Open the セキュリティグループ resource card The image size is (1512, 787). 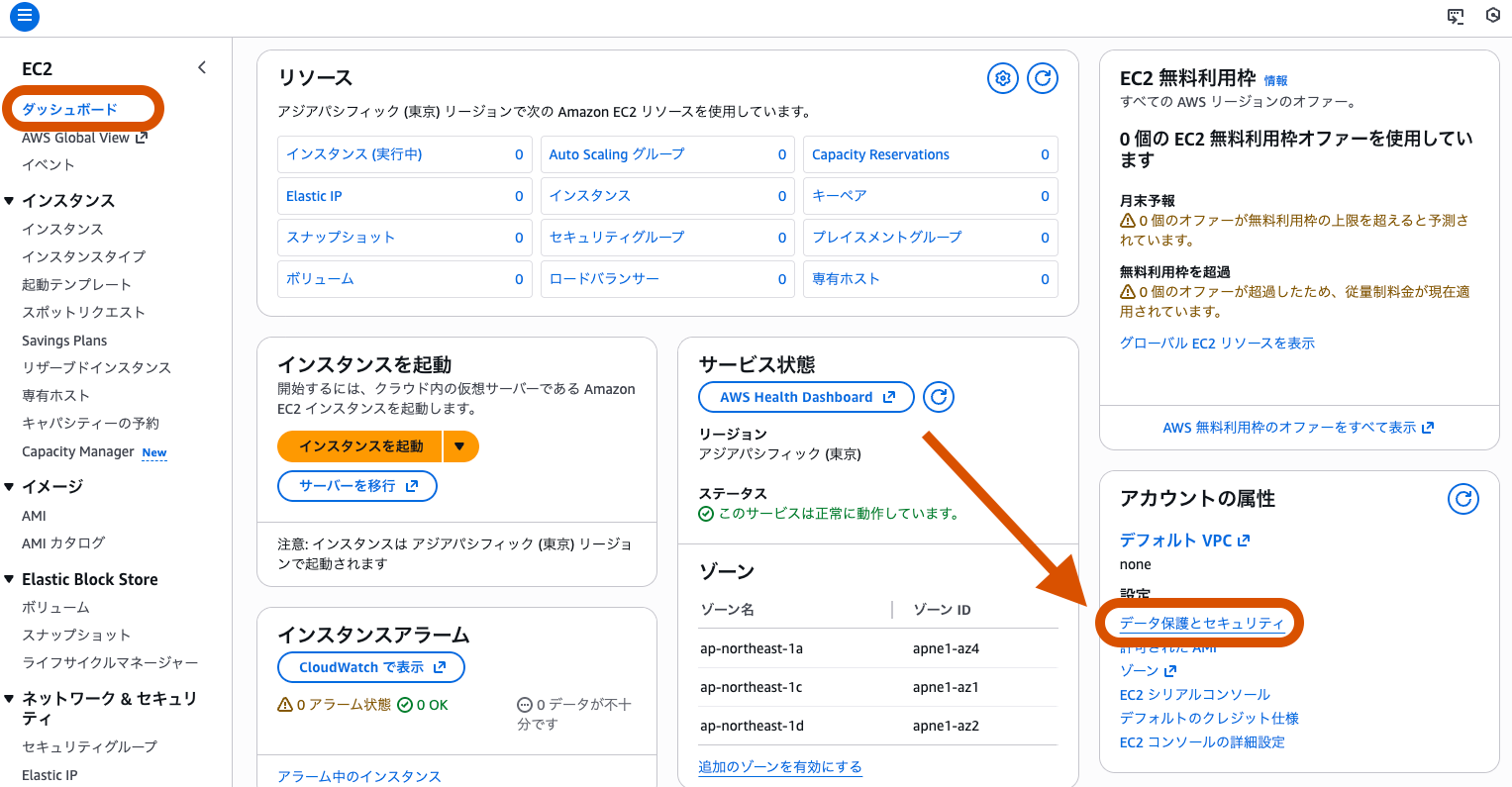coord(667,238)
